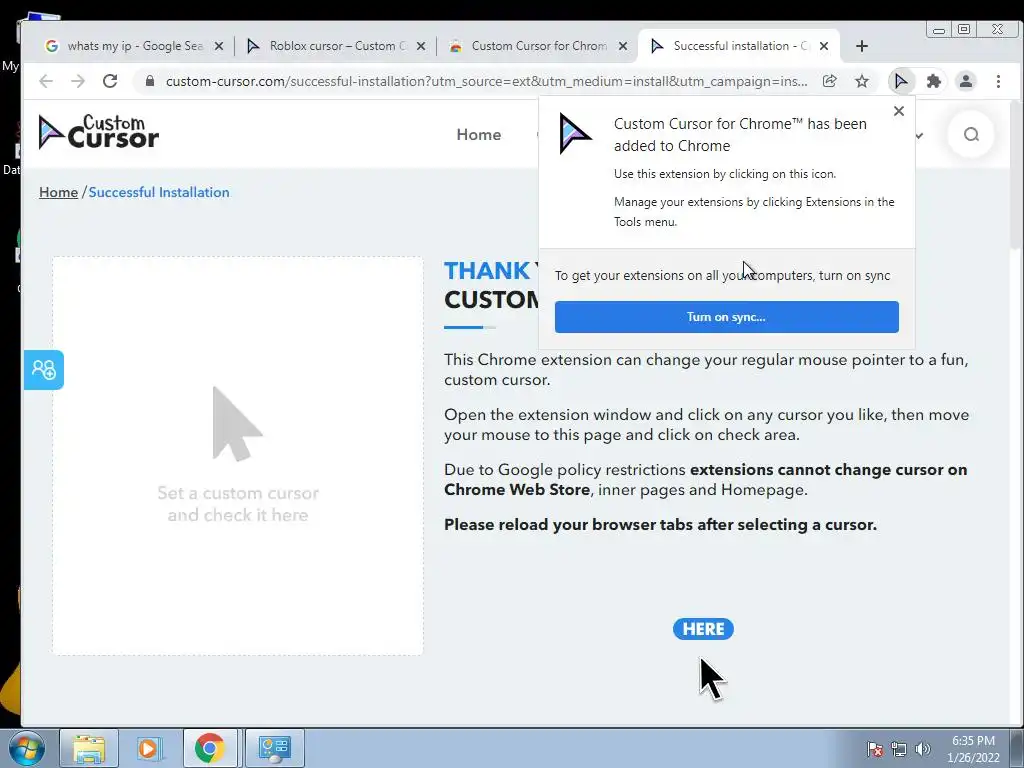Image resolution: width=1024 pixels, height=768 pixels.
Task: Click the cursor check area box
Action: point(238,456)
